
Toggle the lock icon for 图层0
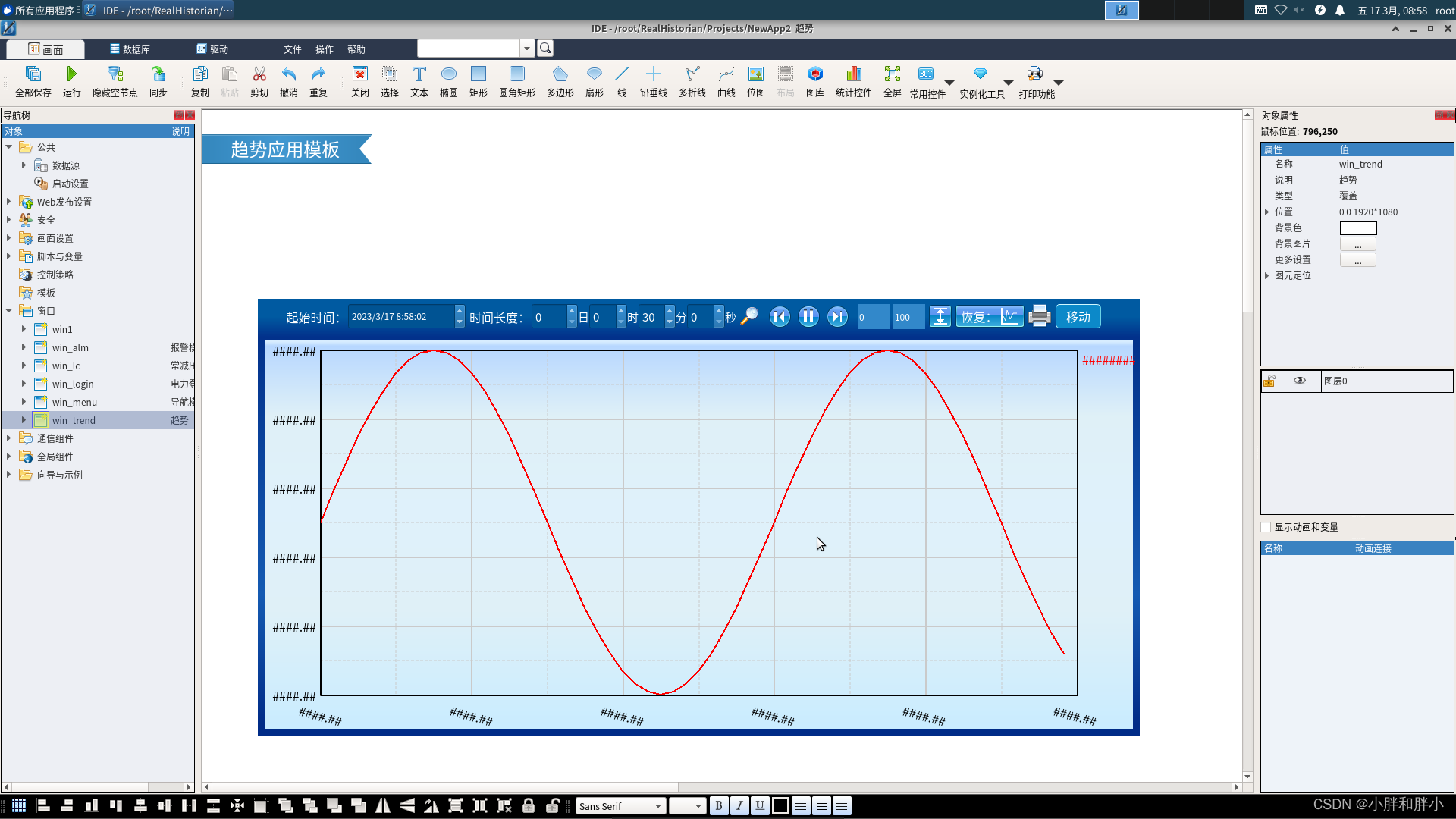click(x=1269, y=381)
